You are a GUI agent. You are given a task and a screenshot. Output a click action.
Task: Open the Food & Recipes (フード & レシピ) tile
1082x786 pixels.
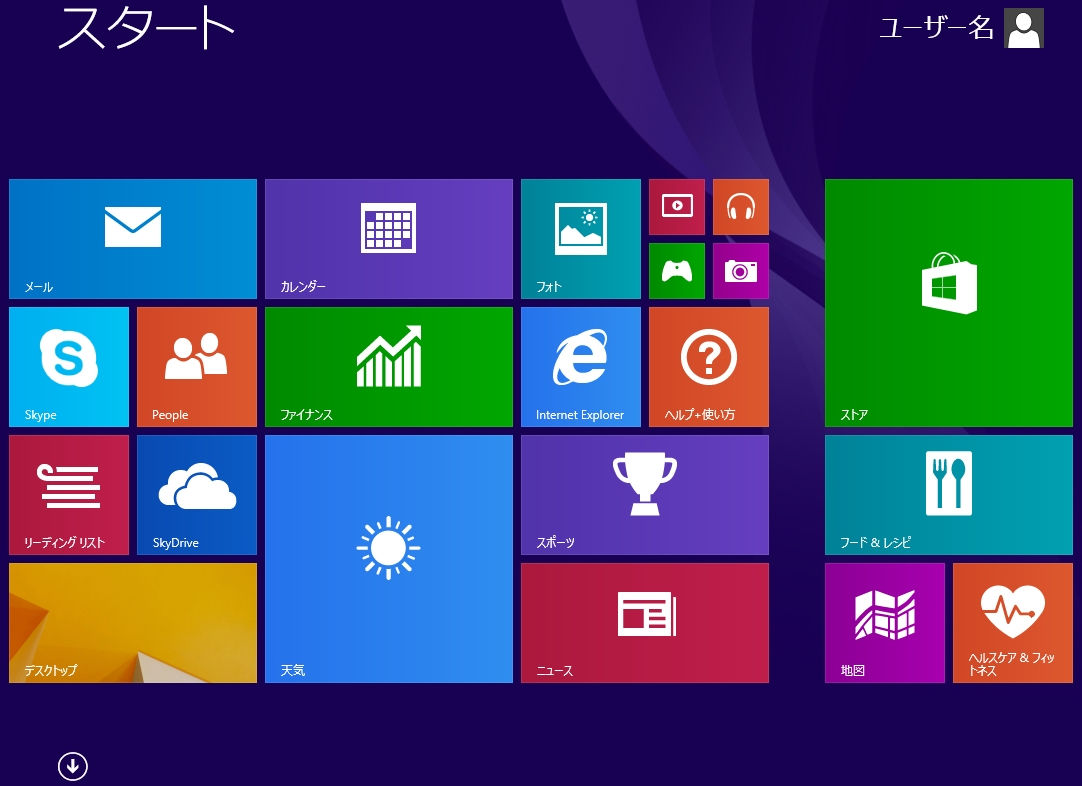pyautogui.click(x=949, y=495)
